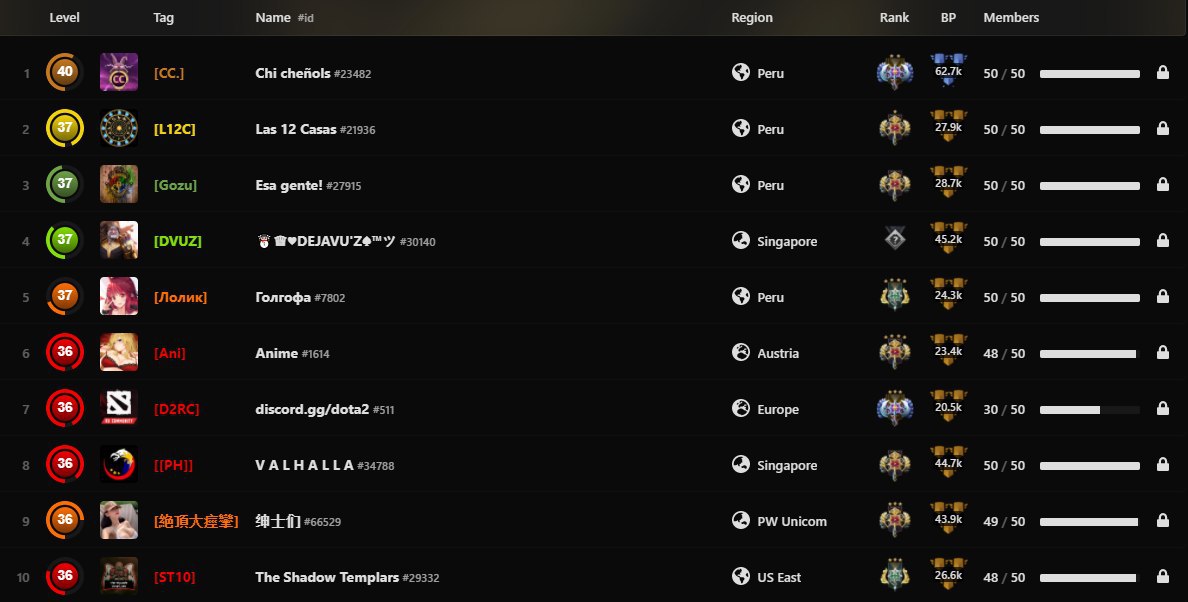Click the unranked medal icon for DEJAVU'Z
Viewport: 1188px width, 602px height.
tap(892, 241)
